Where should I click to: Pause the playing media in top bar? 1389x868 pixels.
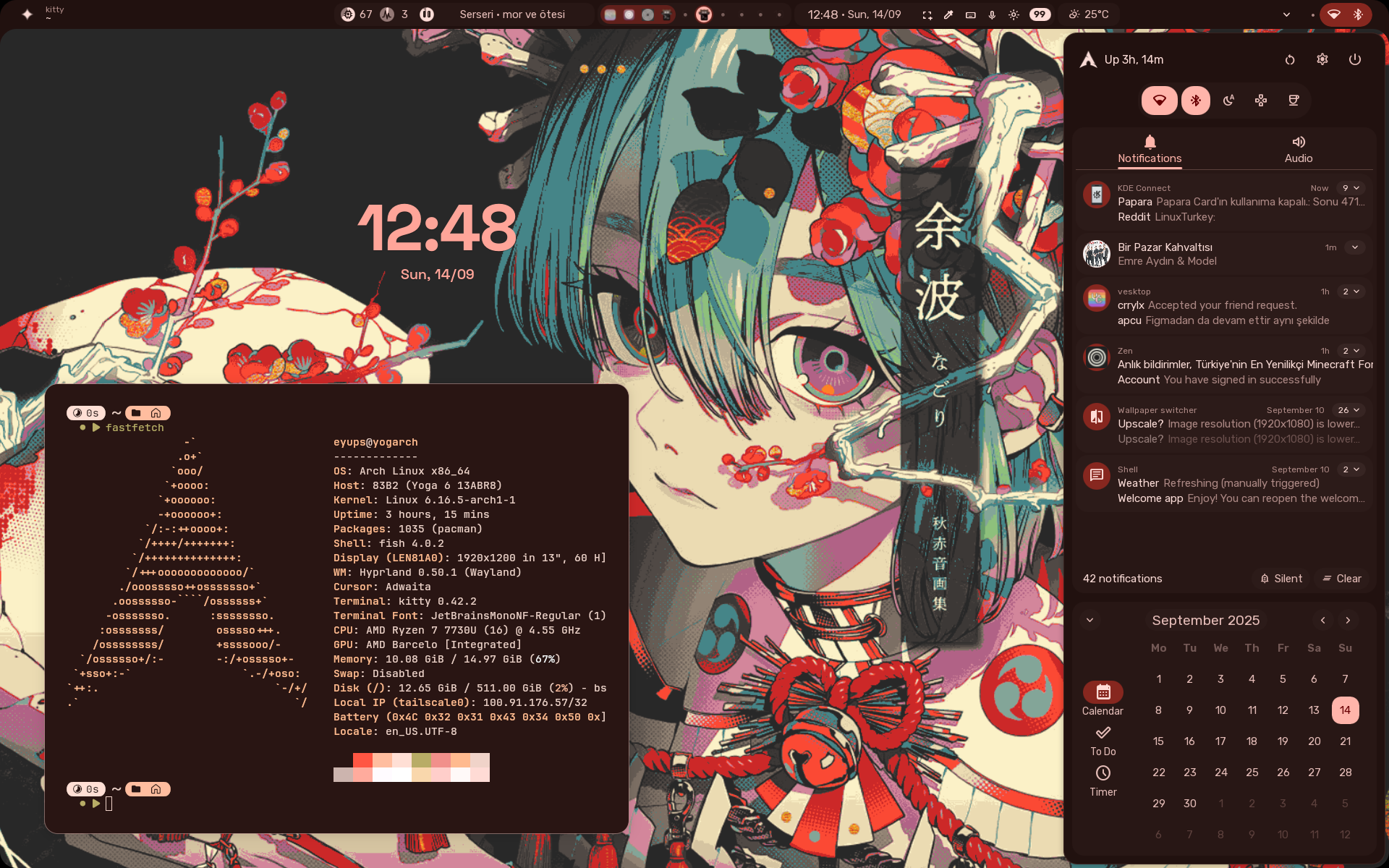[427, 14]
